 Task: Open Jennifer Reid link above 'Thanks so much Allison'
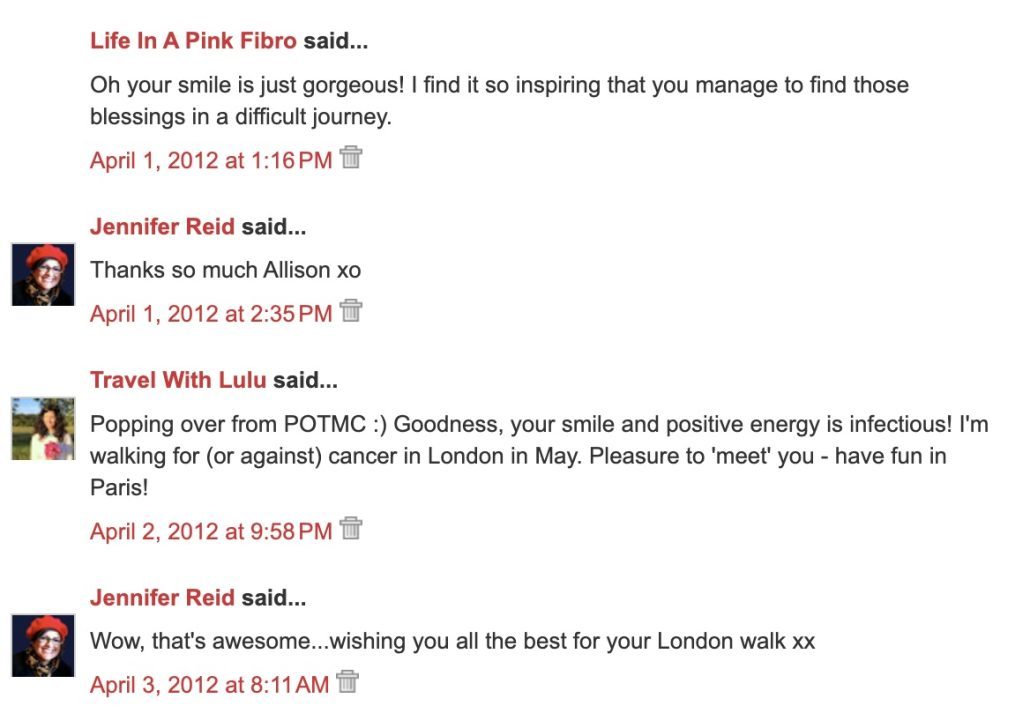coord(162,227)
